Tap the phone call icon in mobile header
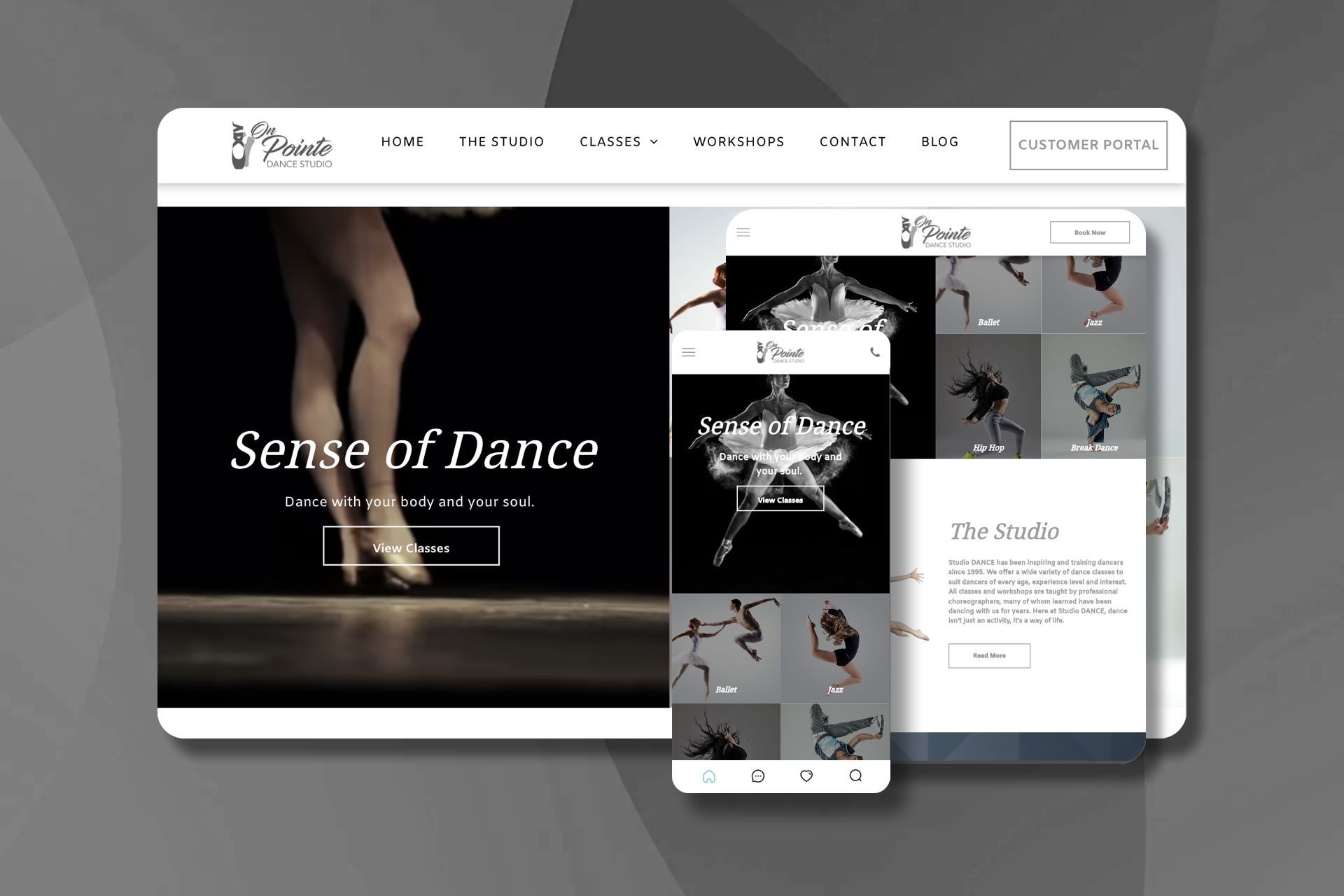The image size is (1344, 896). coord(874,352)
